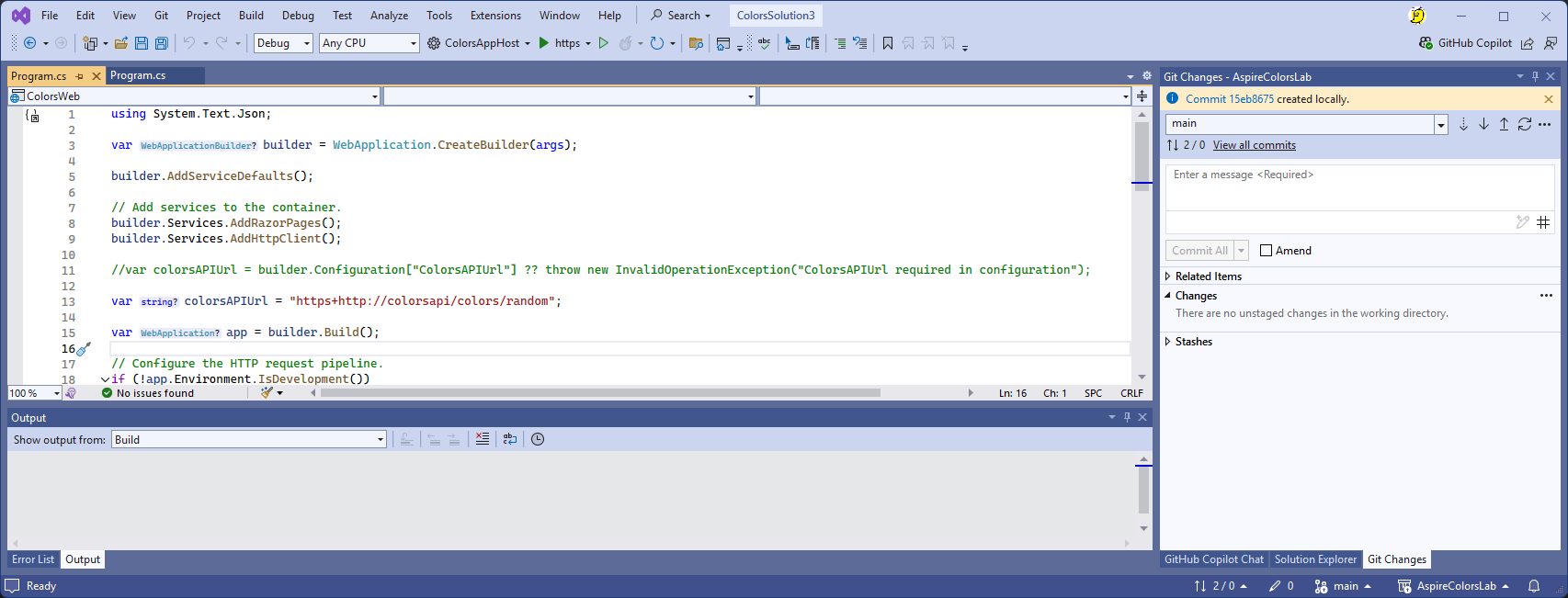Click the code editor vertical scrollbar thumb

point(1142,152)
